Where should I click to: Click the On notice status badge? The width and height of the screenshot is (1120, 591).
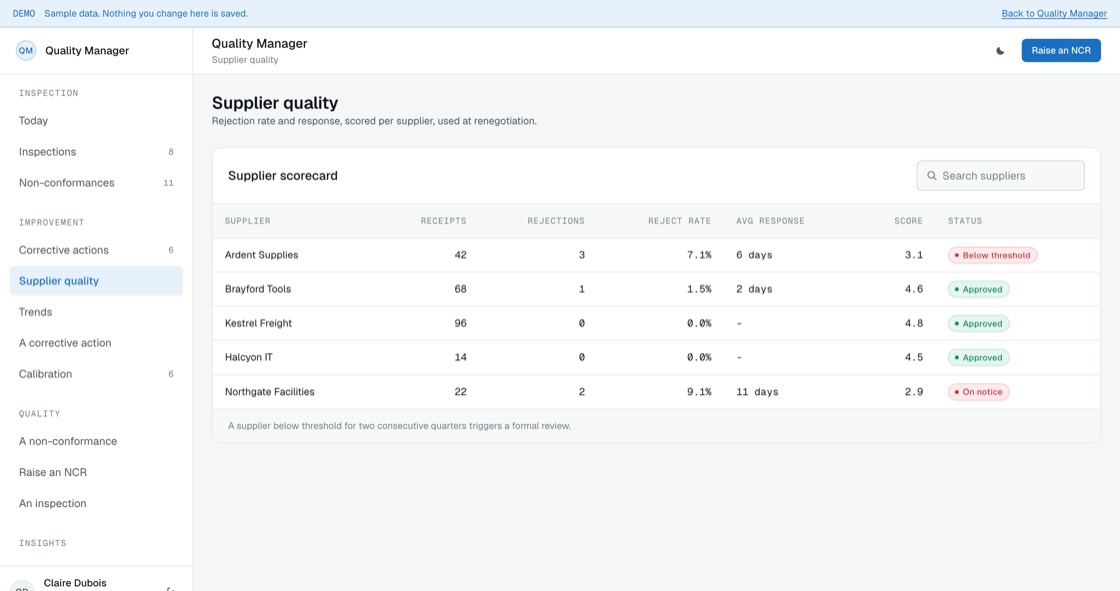coord(978,392)
